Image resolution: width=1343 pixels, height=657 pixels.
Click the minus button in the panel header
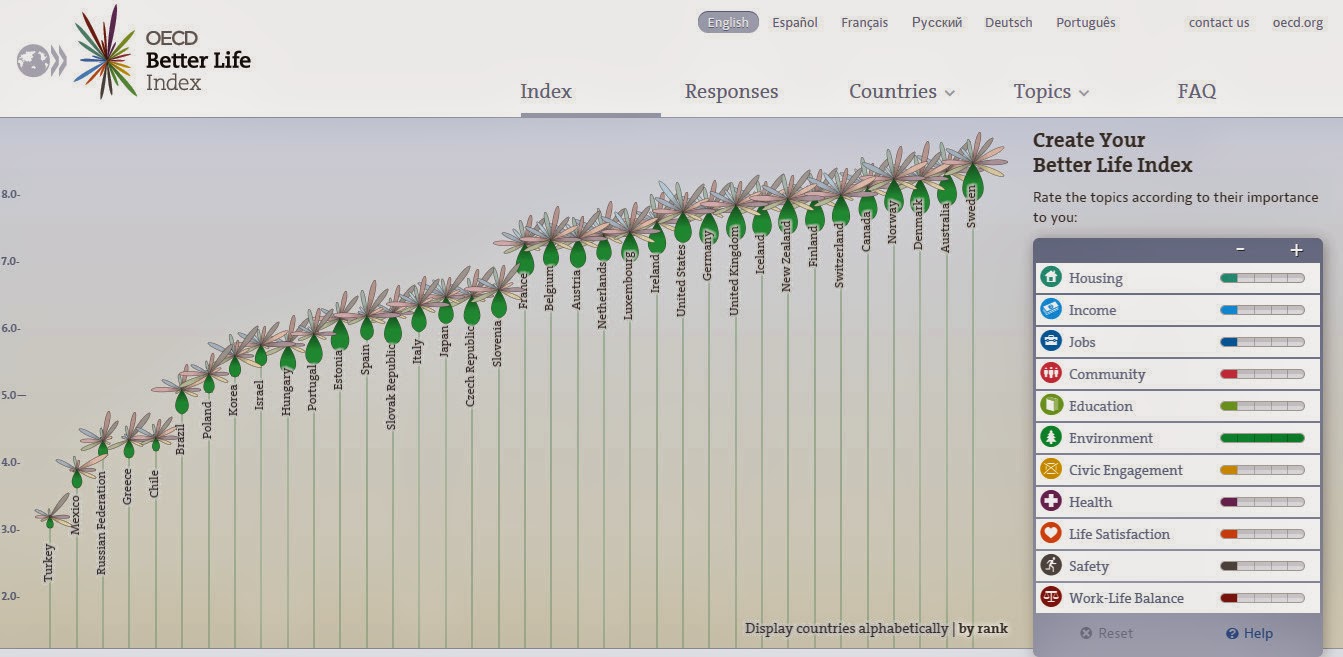coord(1240,250)
